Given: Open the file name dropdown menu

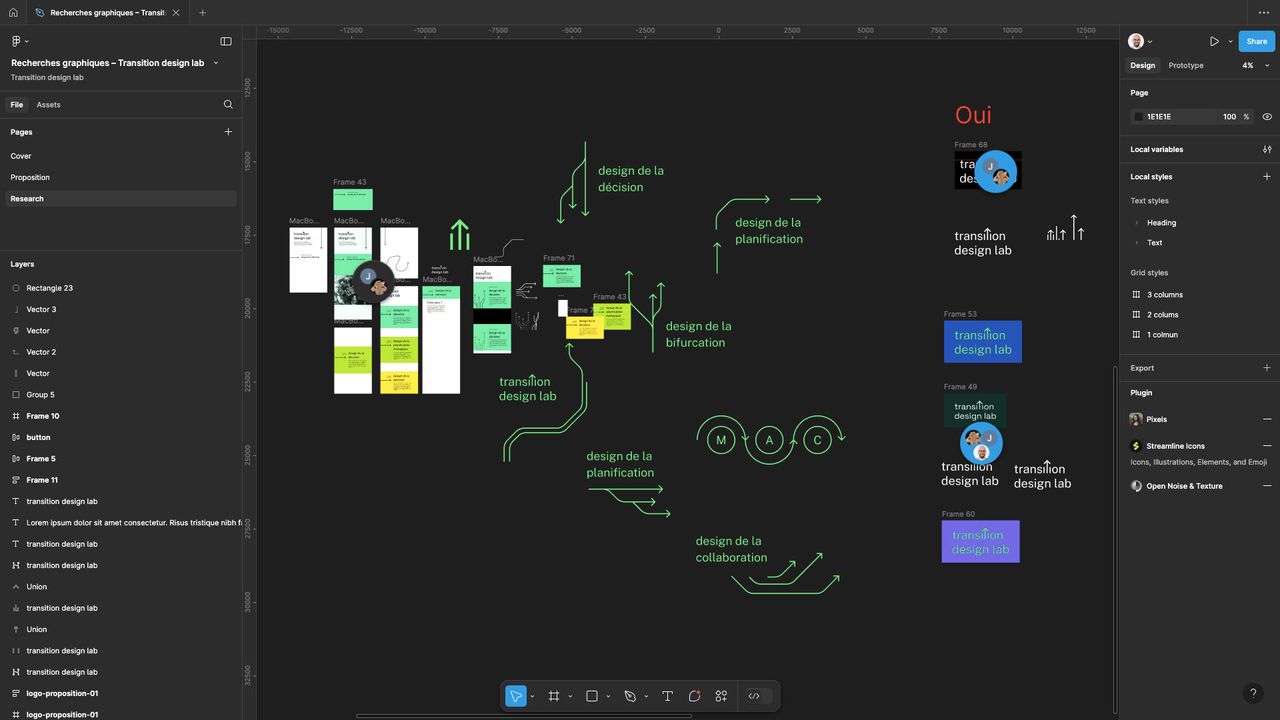Looking at the screenshot, I should 216,63.
